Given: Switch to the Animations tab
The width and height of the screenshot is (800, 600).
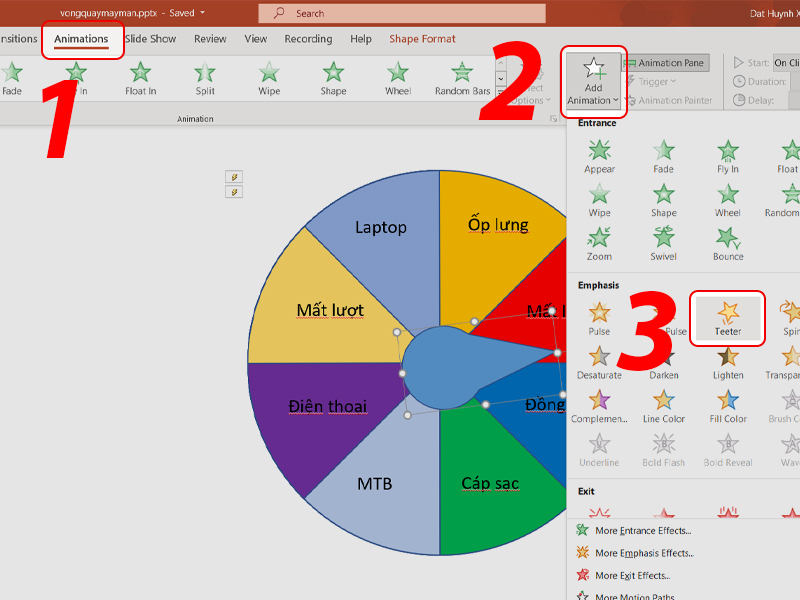Looking at the screenshot, I should [x=81, y=39].
